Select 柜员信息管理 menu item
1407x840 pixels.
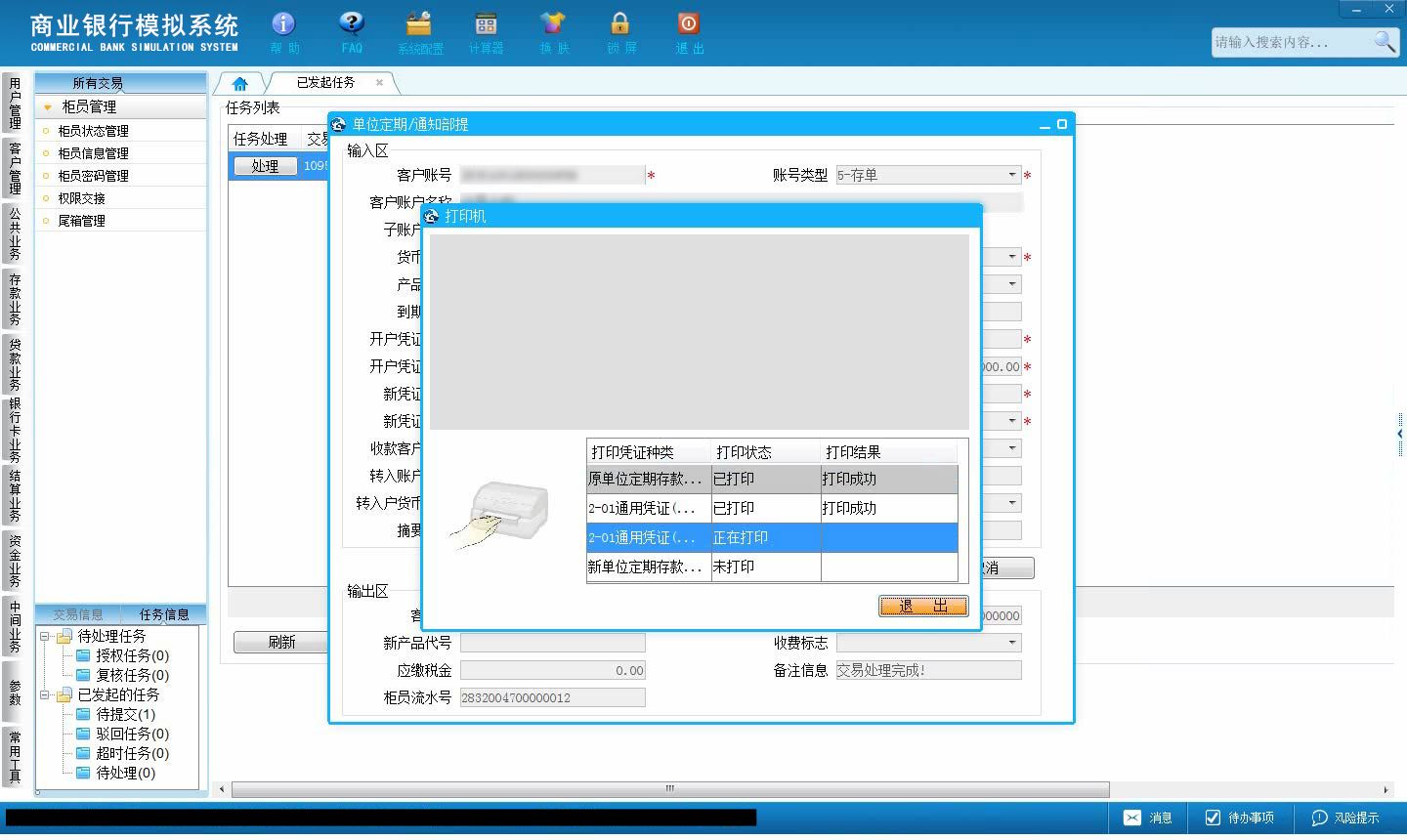click(x=93, y=153)
